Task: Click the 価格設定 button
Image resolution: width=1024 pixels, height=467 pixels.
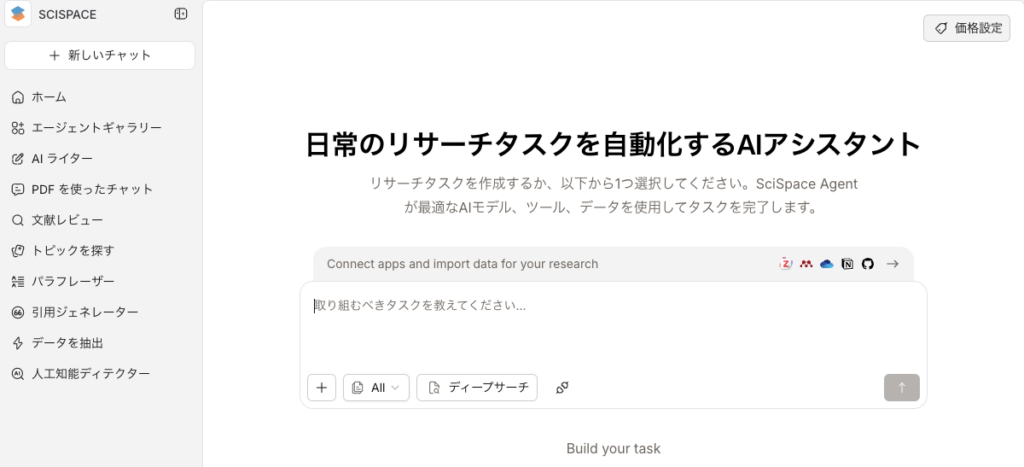Action: (x=966, y=29)
